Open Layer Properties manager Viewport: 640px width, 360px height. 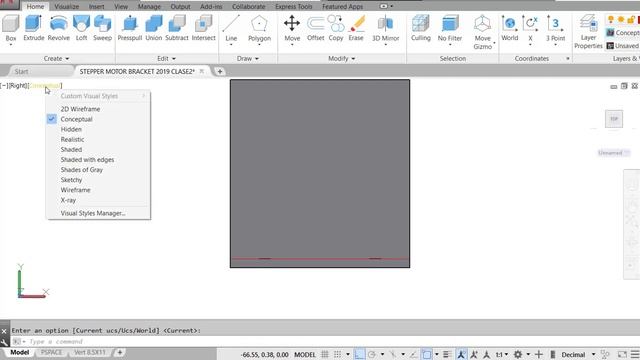588,32
